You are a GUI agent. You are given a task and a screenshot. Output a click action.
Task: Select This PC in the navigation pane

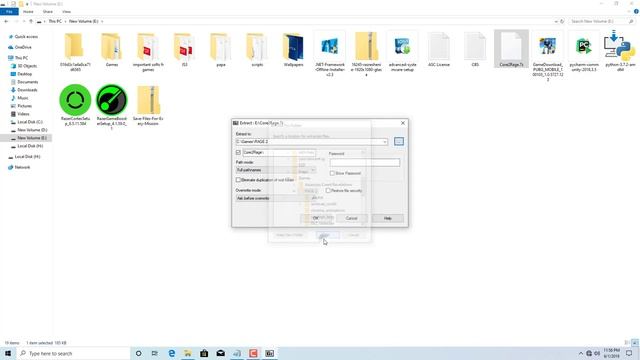click(x=21, y=58)
